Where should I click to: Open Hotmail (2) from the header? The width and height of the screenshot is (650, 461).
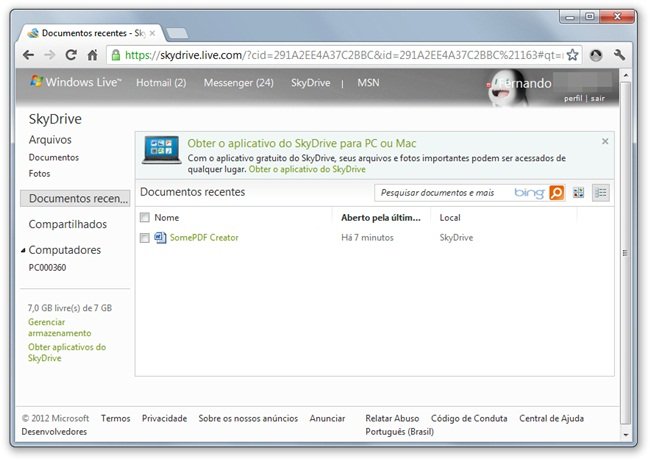161,83
